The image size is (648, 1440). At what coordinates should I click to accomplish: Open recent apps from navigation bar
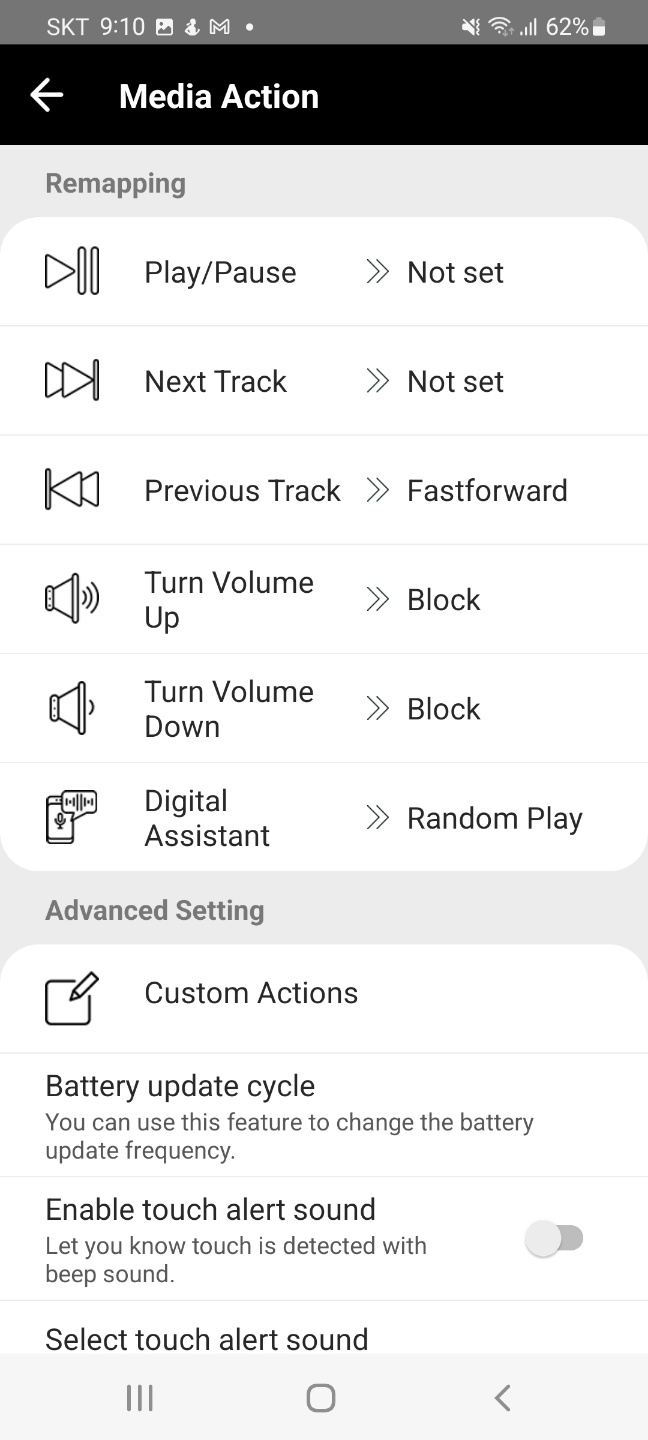point(140,1397)
